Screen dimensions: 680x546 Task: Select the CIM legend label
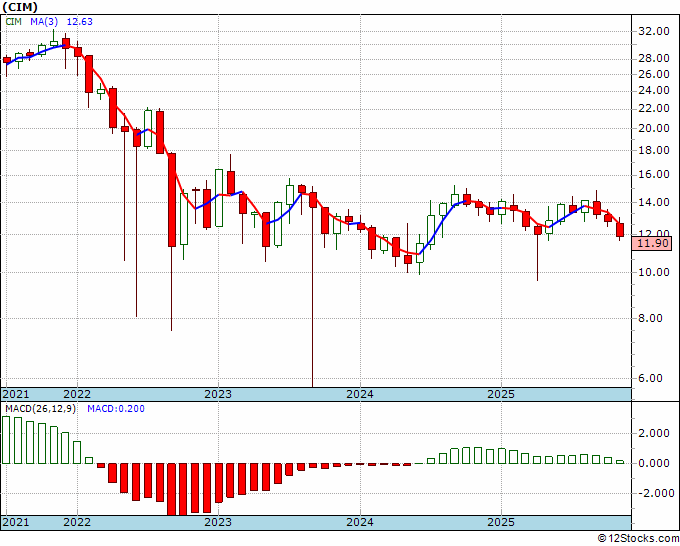[13, 22]
